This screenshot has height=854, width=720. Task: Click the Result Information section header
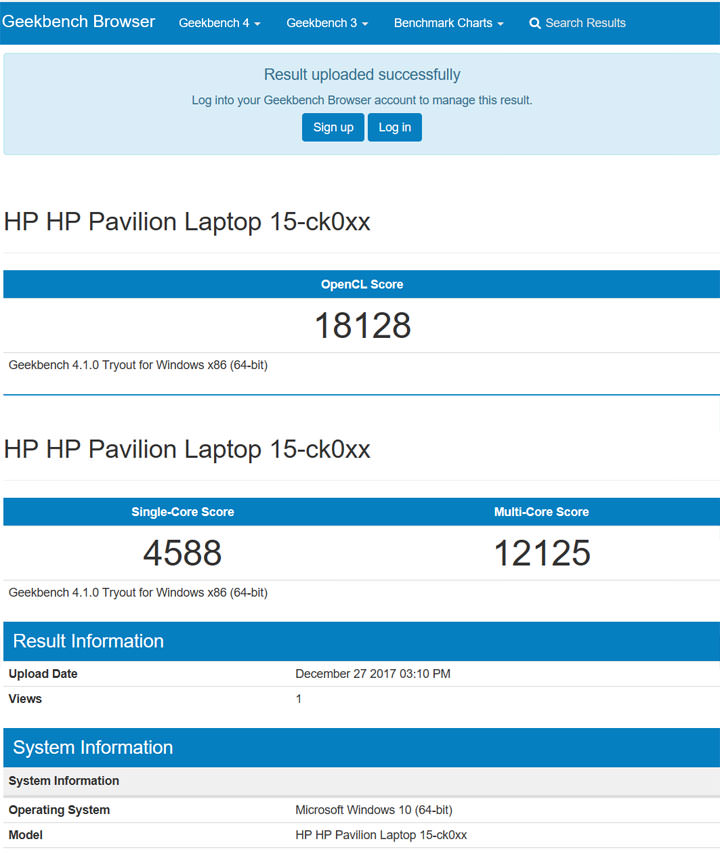click(362, 641)
